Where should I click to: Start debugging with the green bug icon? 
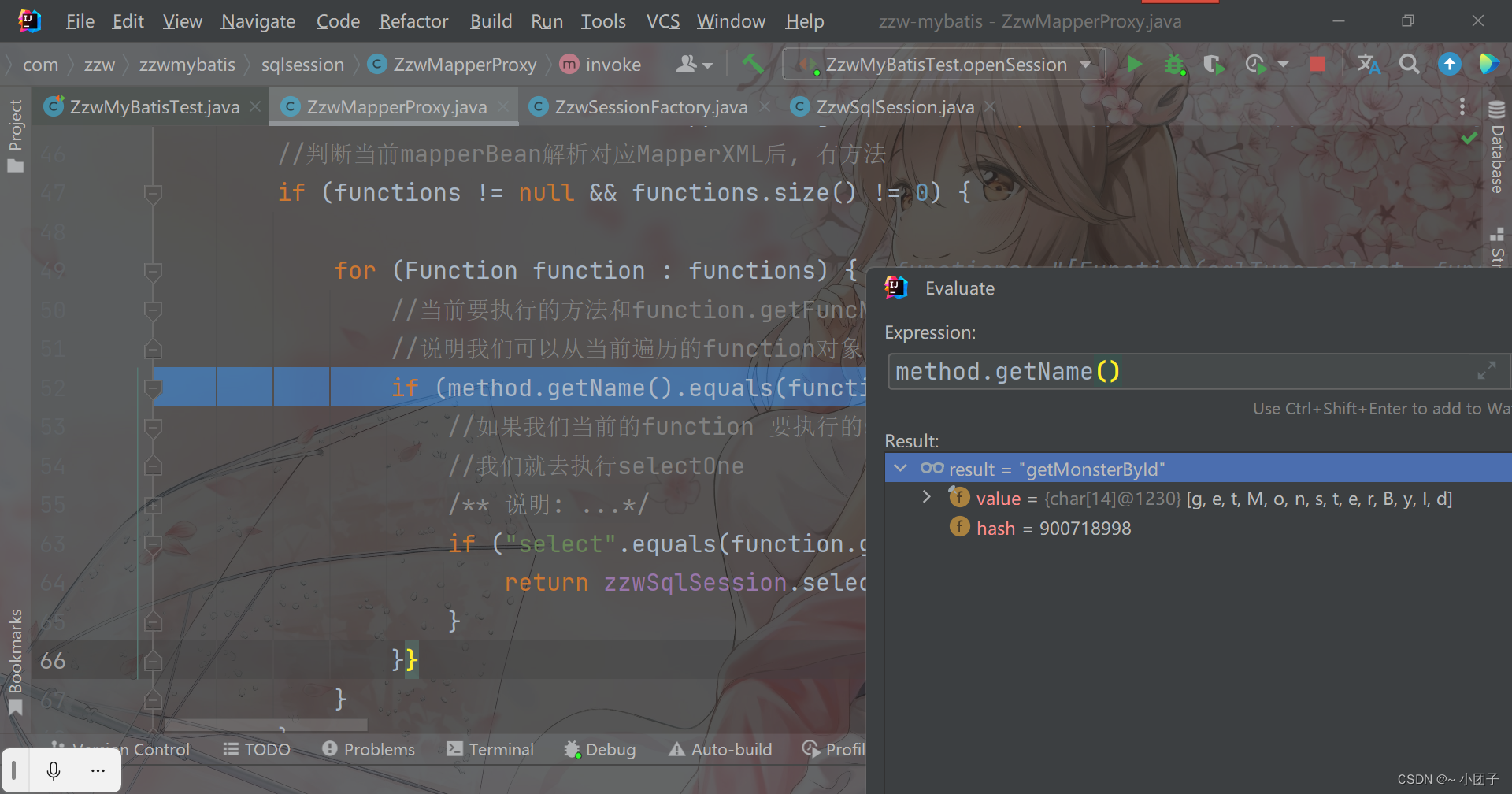tap(1175, 65)
